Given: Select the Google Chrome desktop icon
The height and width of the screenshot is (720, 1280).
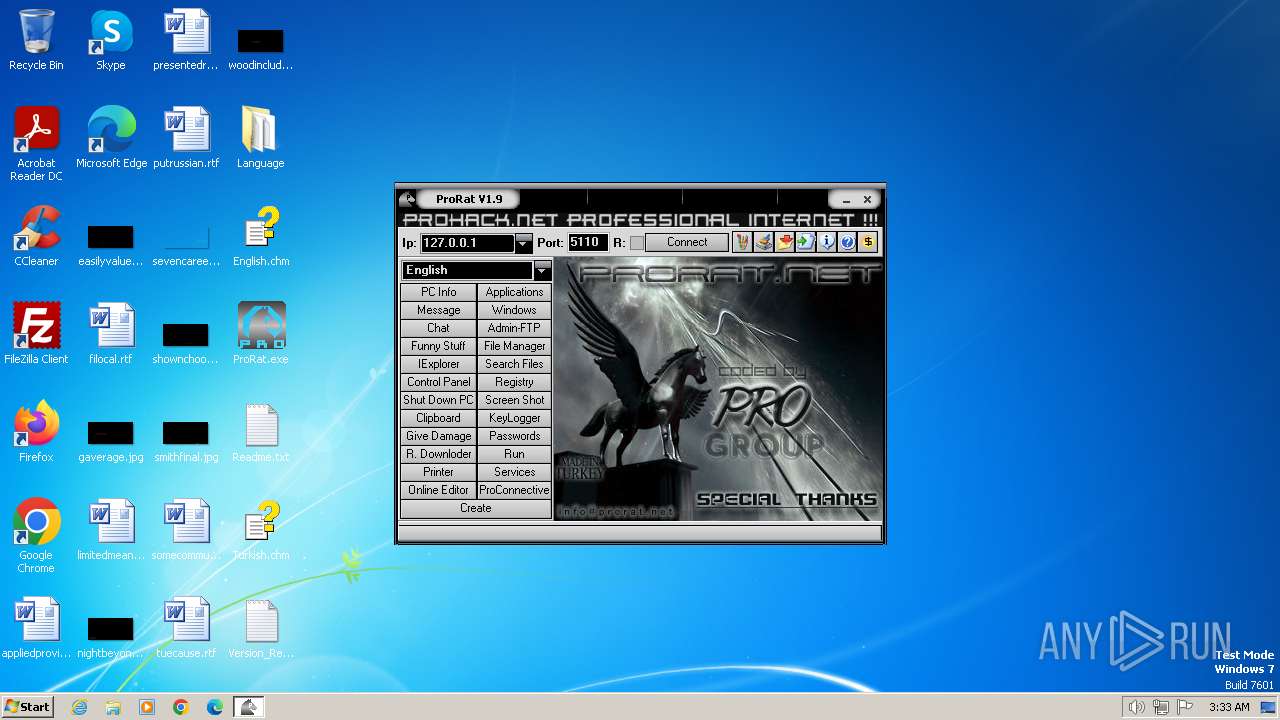Looking at the screenshot, I should pyautogui.click(x=36, y=536).
